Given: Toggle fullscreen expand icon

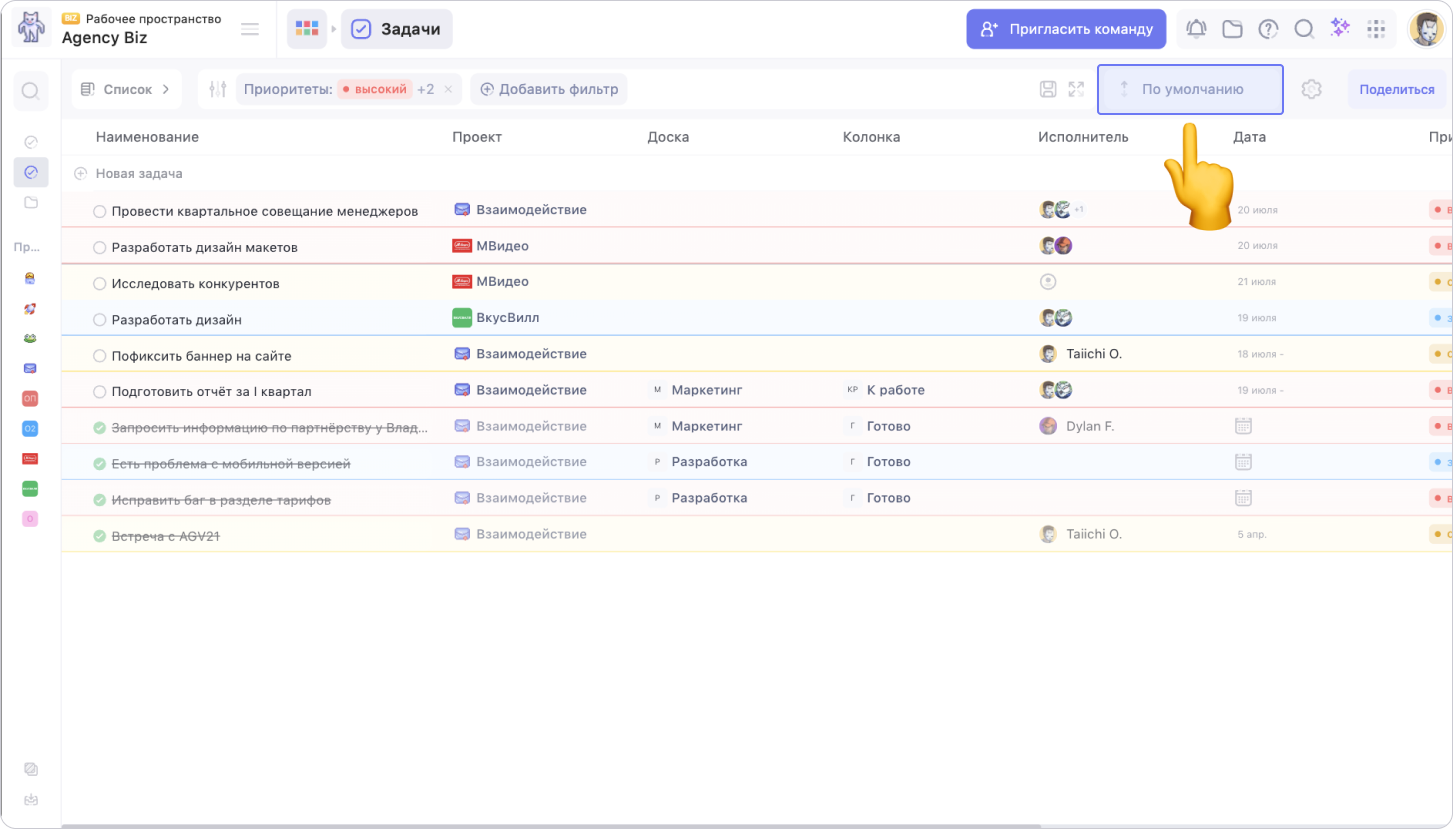Looking at the screenshot, I should (1076, 89).
